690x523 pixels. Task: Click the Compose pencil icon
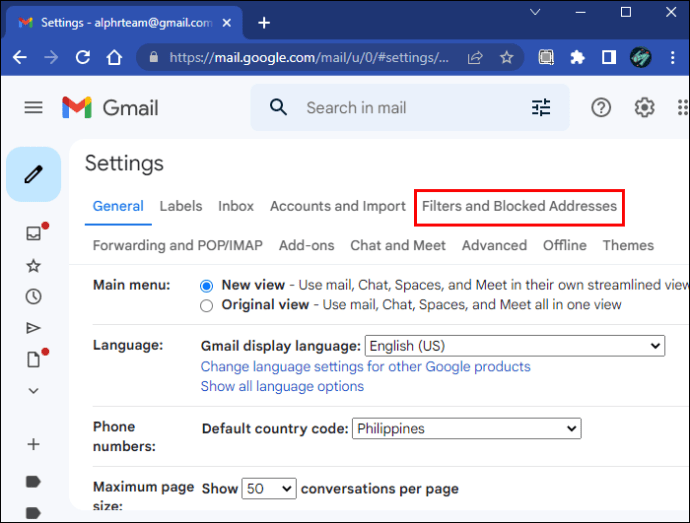pos(33,174)
